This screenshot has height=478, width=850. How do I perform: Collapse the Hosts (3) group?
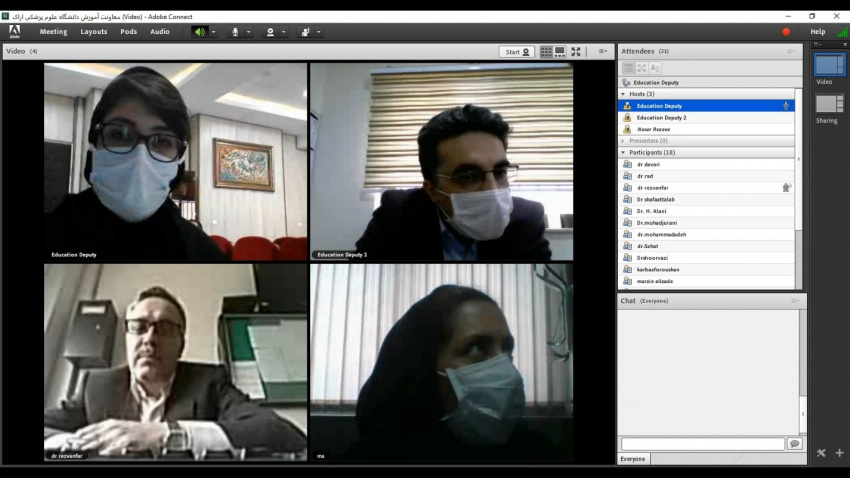click(623, 94)
